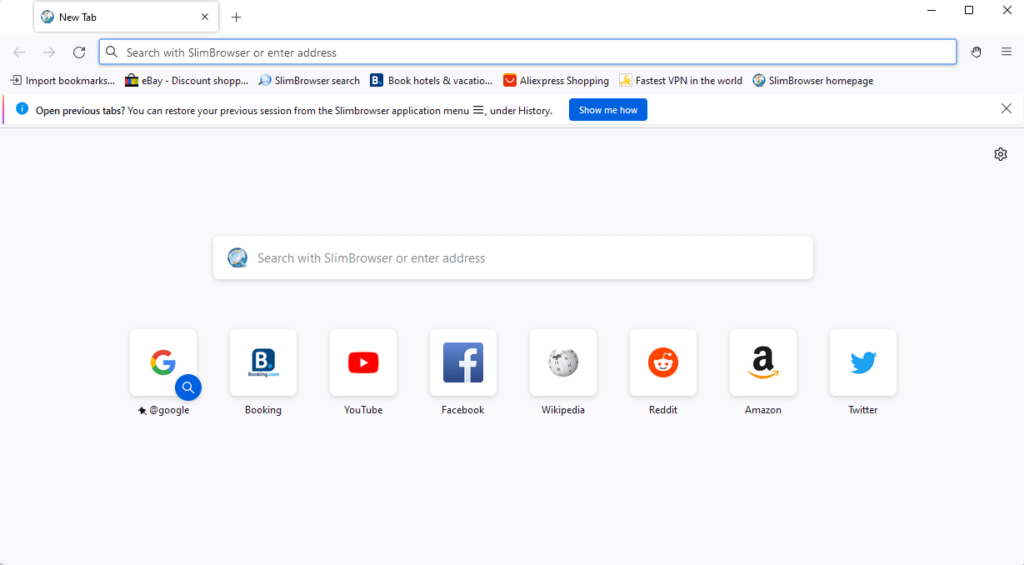Open Book hotels & vacations bookmark
Screen dimensions: 1024x565
coord(431,80)
